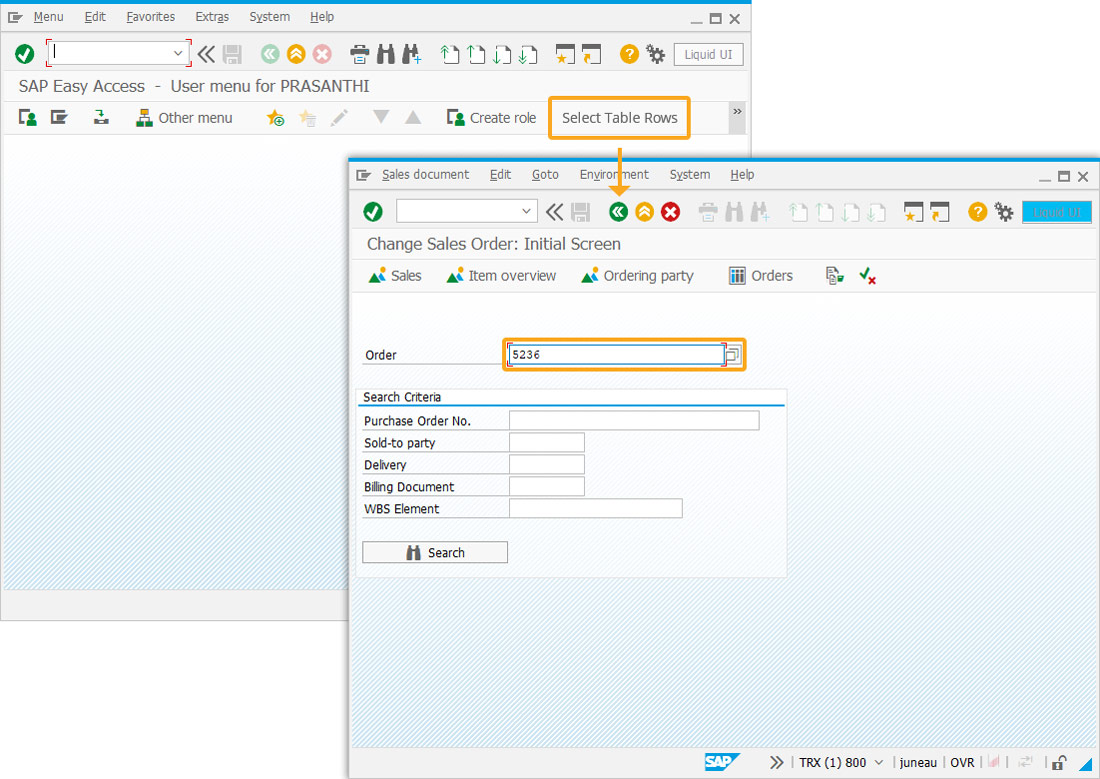The image size is (1100, 779).
Task: Click Customize Layout gear in Change Sales Order window
Action: (x=1004, y=211)
